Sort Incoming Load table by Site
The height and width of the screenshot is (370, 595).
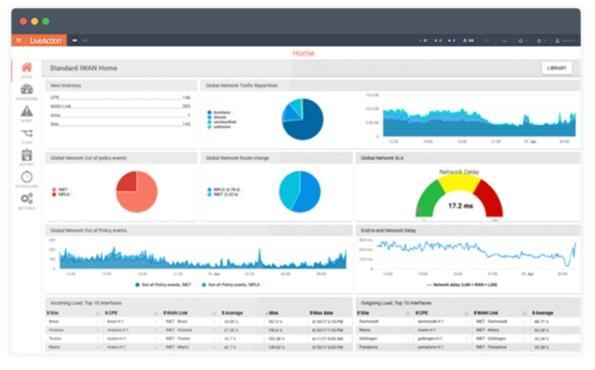point(53,313)
